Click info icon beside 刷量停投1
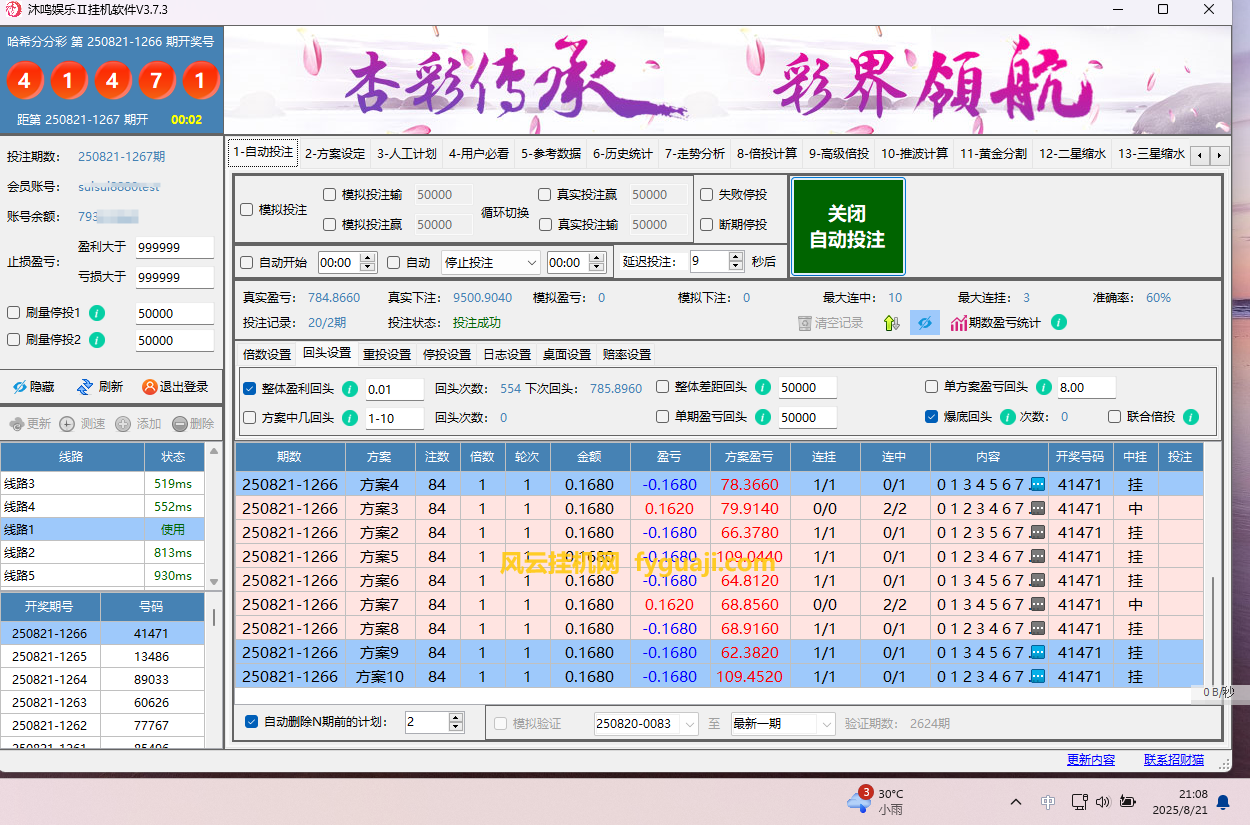 (97, 313)
